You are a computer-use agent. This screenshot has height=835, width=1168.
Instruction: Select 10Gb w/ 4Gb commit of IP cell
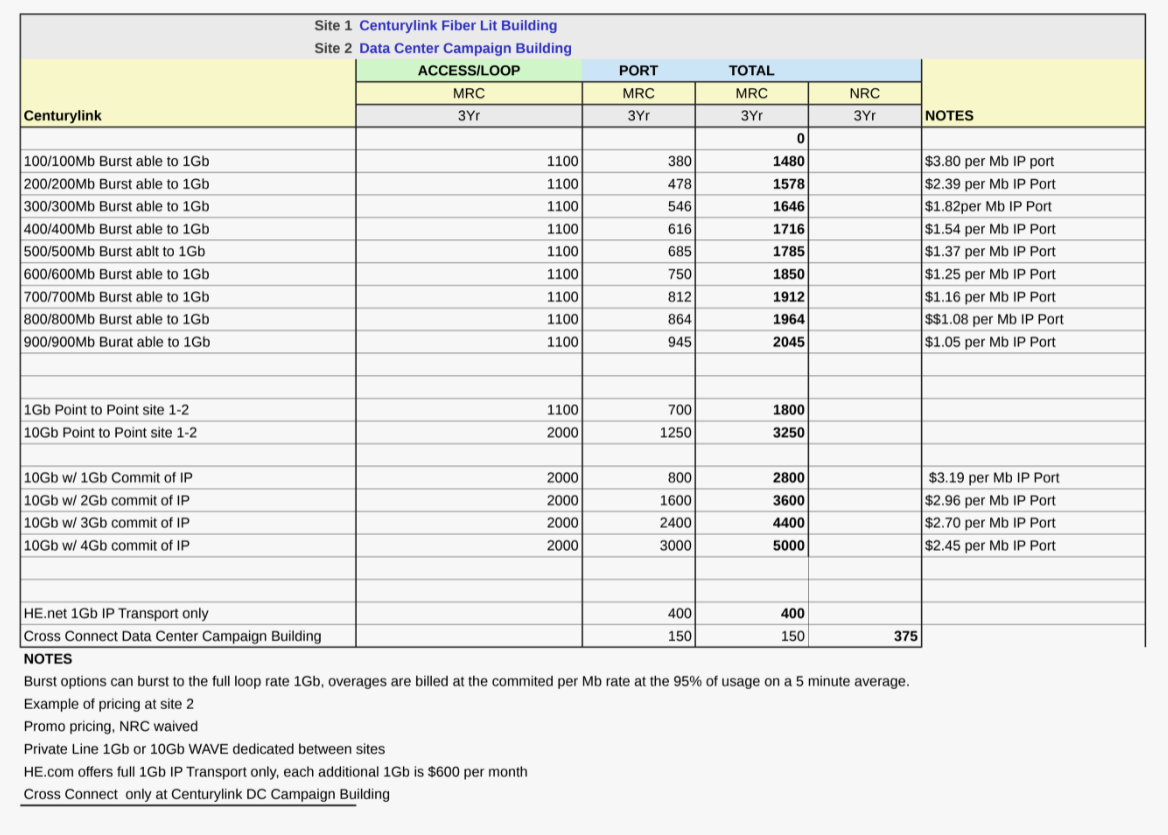point(107,546)
